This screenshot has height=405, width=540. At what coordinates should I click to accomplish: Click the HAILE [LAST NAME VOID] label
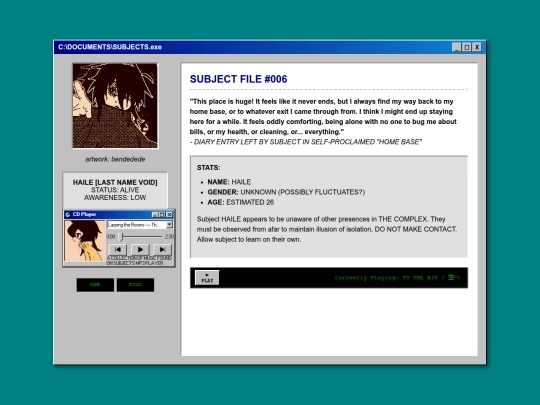(x=115, y=182)
